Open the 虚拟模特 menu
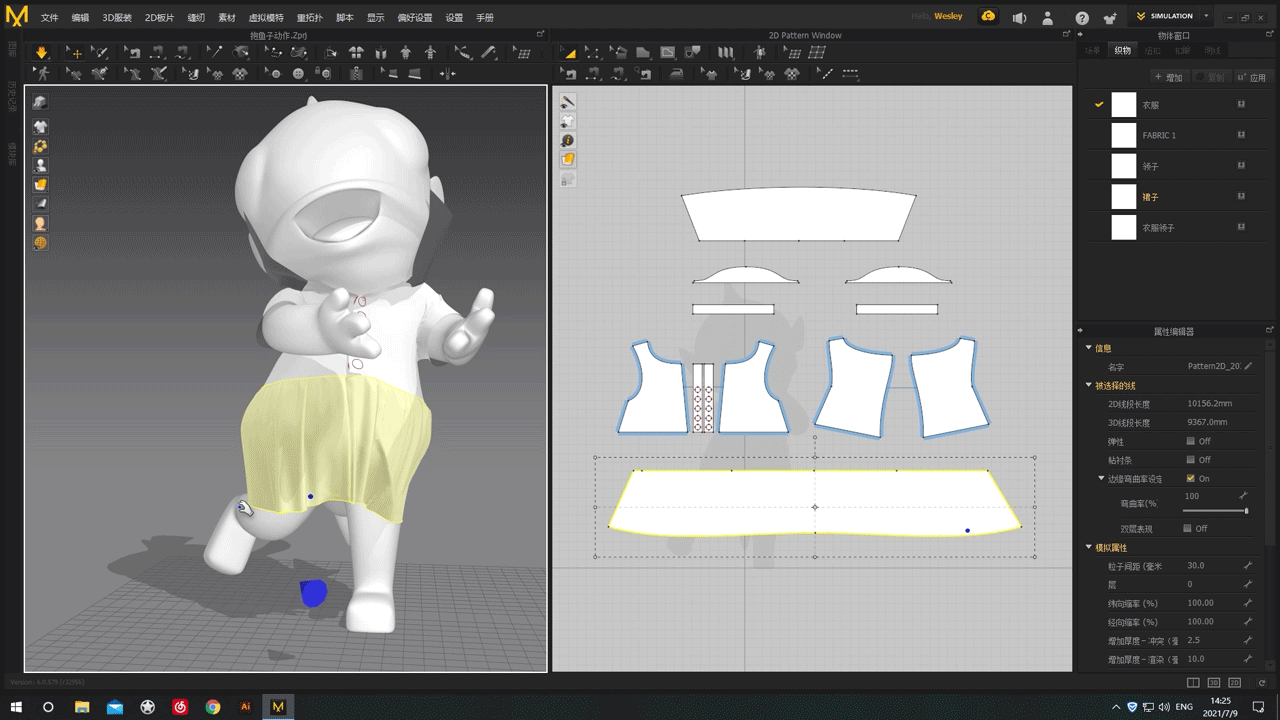The width and height of the screenshot is (1280, 720). 265,18
